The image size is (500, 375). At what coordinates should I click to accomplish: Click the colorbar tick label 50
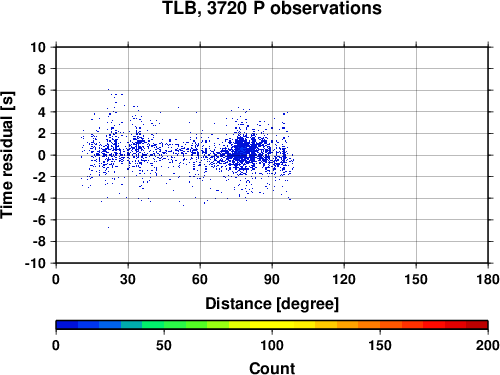(164, 345)
